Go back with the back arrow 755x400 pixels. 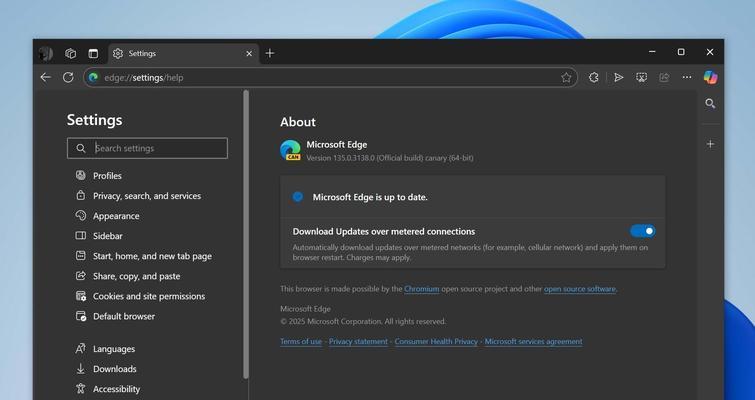tap(46, 77)
